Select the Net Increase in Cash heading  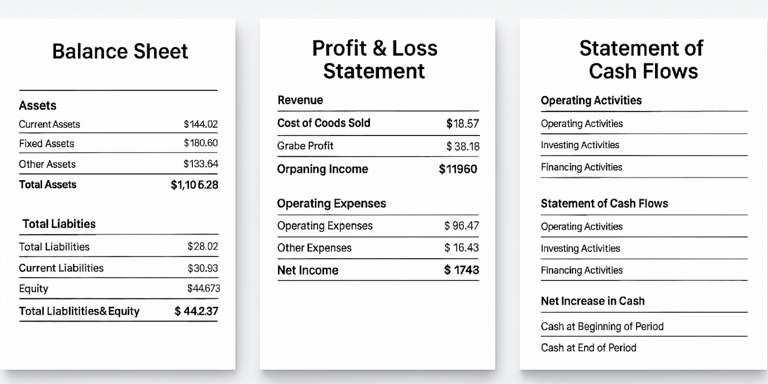click(593, 301)
